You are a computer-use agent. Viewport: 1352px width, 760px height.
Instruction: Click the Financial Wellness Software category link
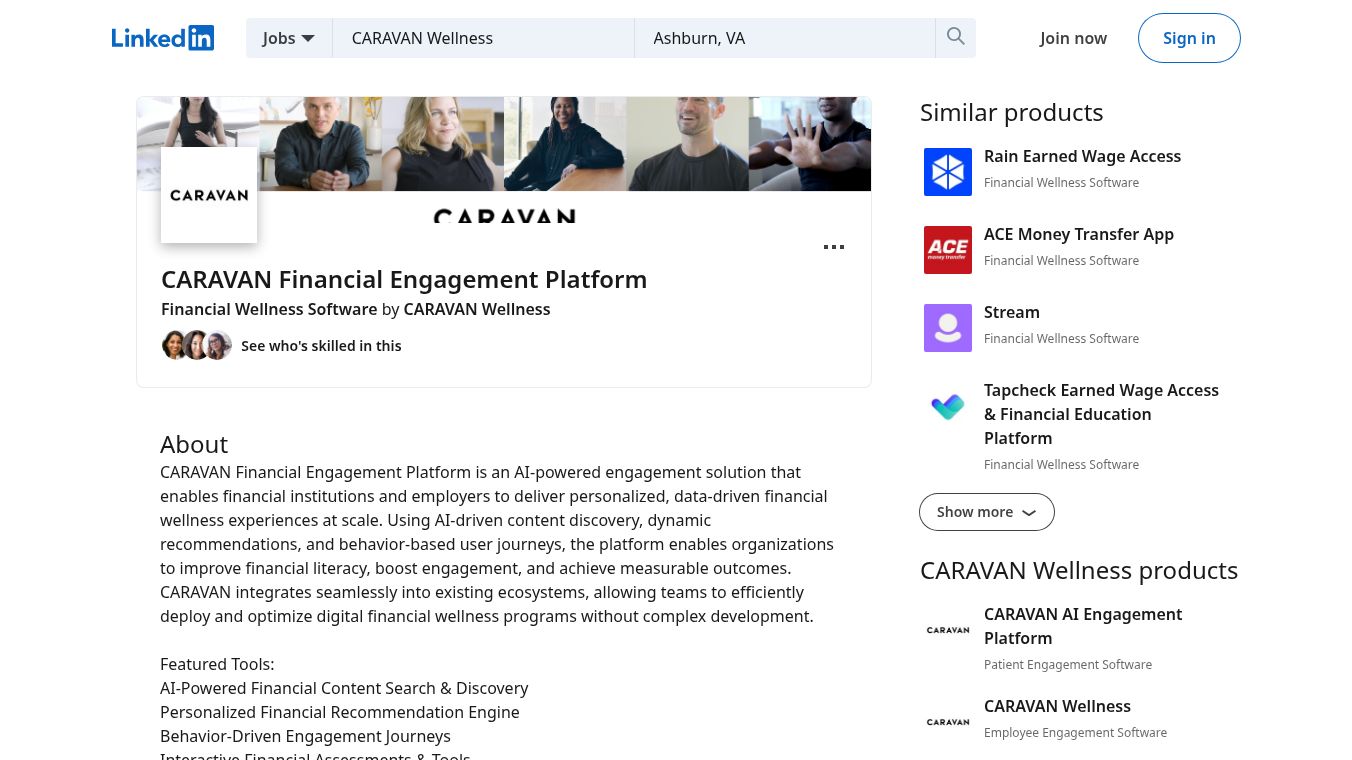(x=269, y=309)
